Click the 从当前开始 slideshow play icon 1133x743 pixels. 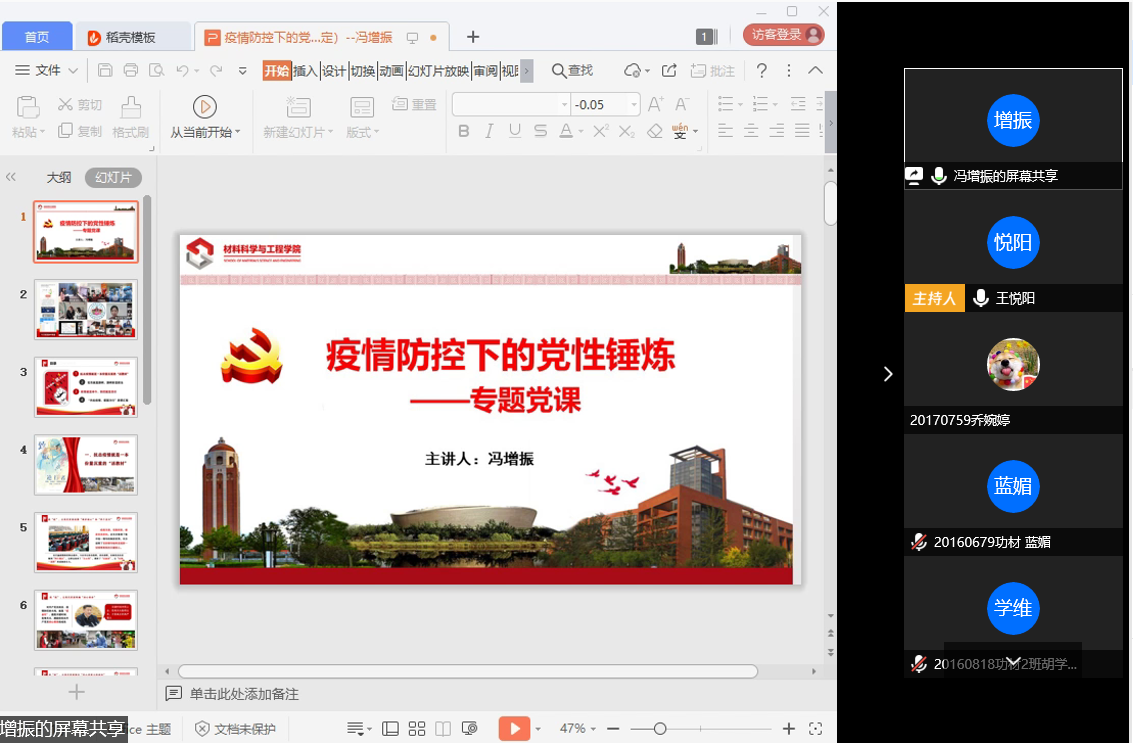point(204,106)
